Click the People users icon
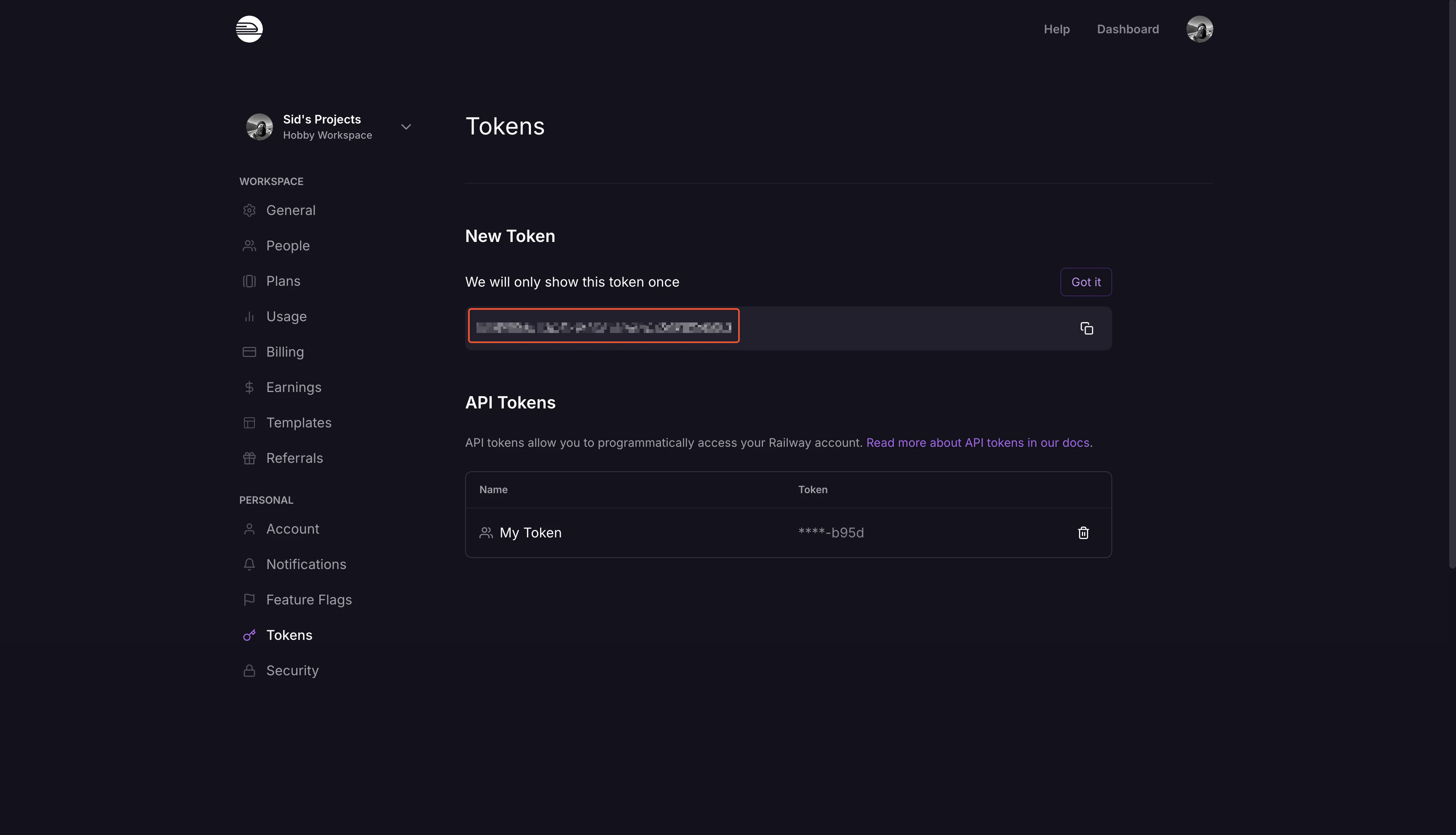The image size is (1456, 835). point(249,245)
